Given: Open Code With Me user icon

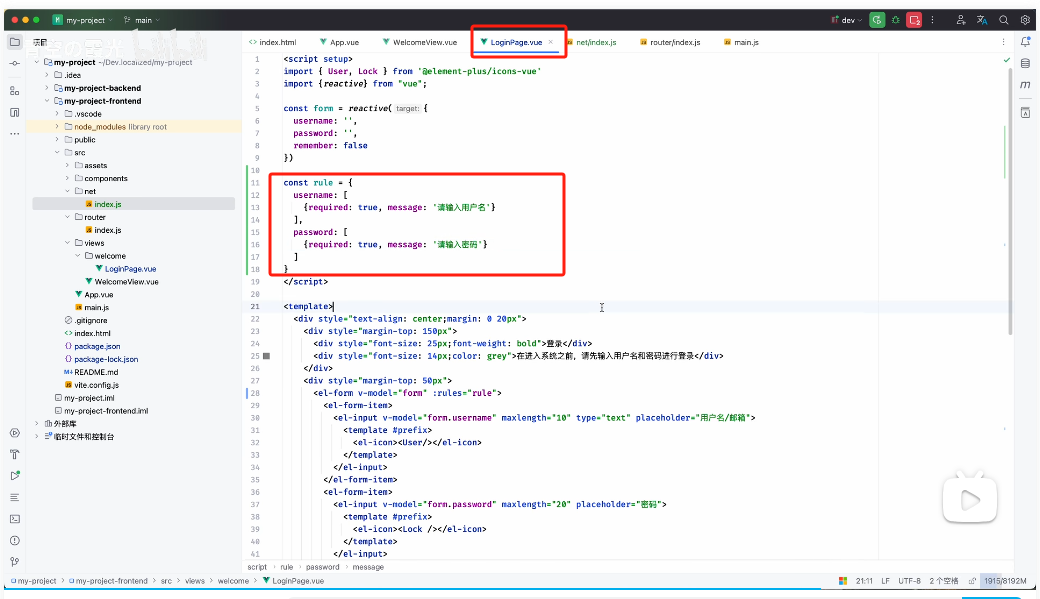Looking at the screenshot, I should [x=960, y=20].
